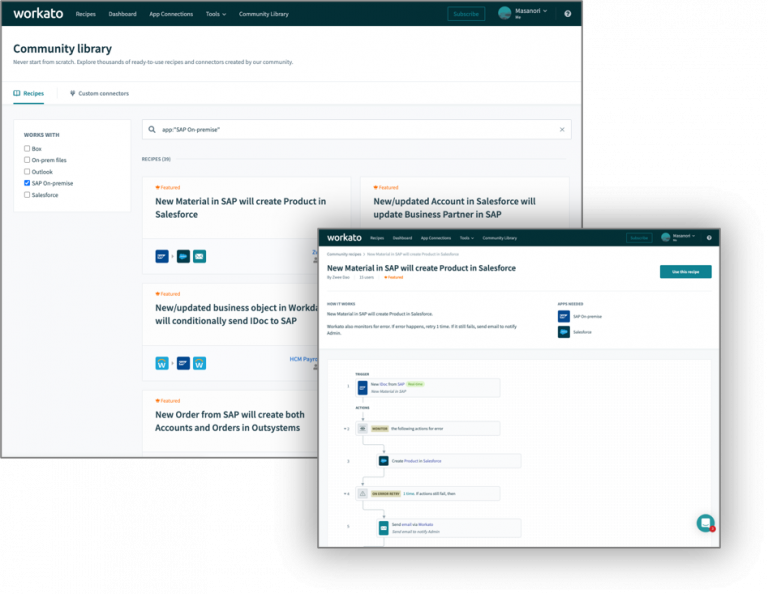
Task: Click the plug icon beside Custom connectors
Action: [x=72, y=94]
